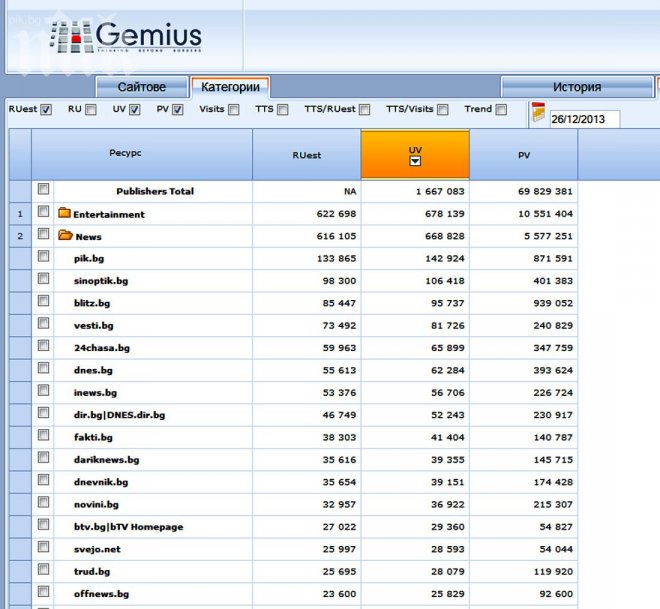This screenshot has height=609, width=660.
Task: Select the pik.bg row checkbox
Action: [43, 257]
